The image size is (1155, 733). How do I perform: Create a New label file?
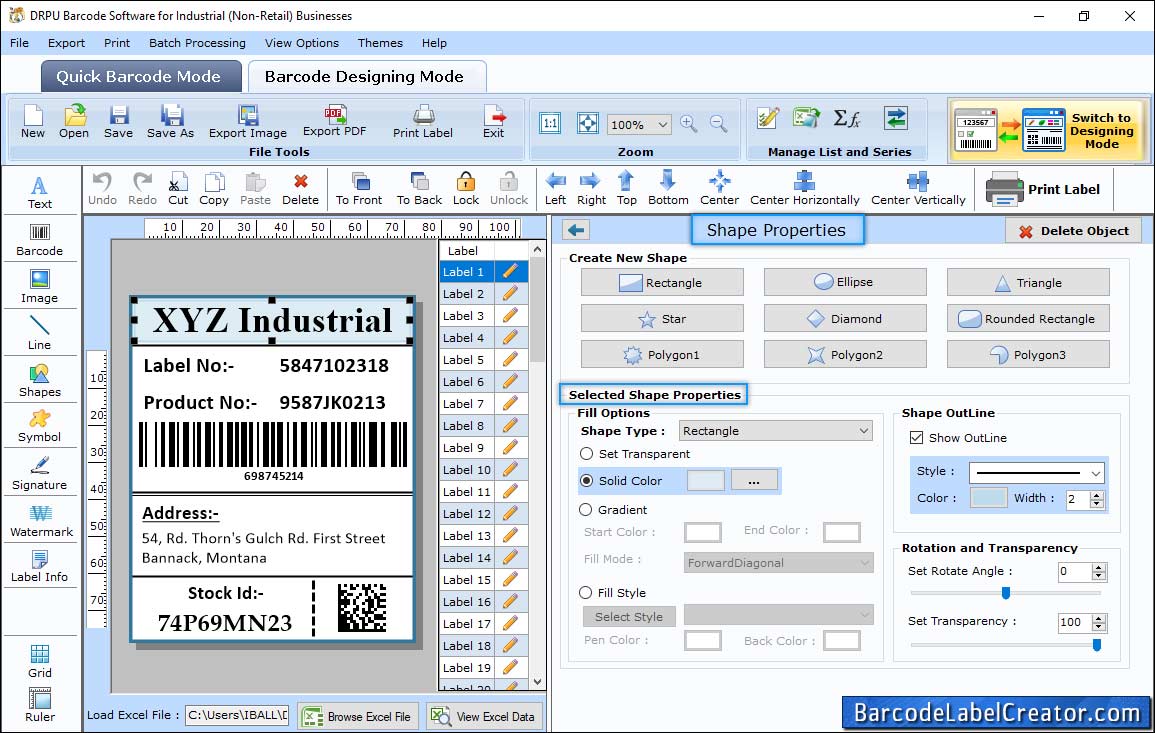(x=32, y=122)
